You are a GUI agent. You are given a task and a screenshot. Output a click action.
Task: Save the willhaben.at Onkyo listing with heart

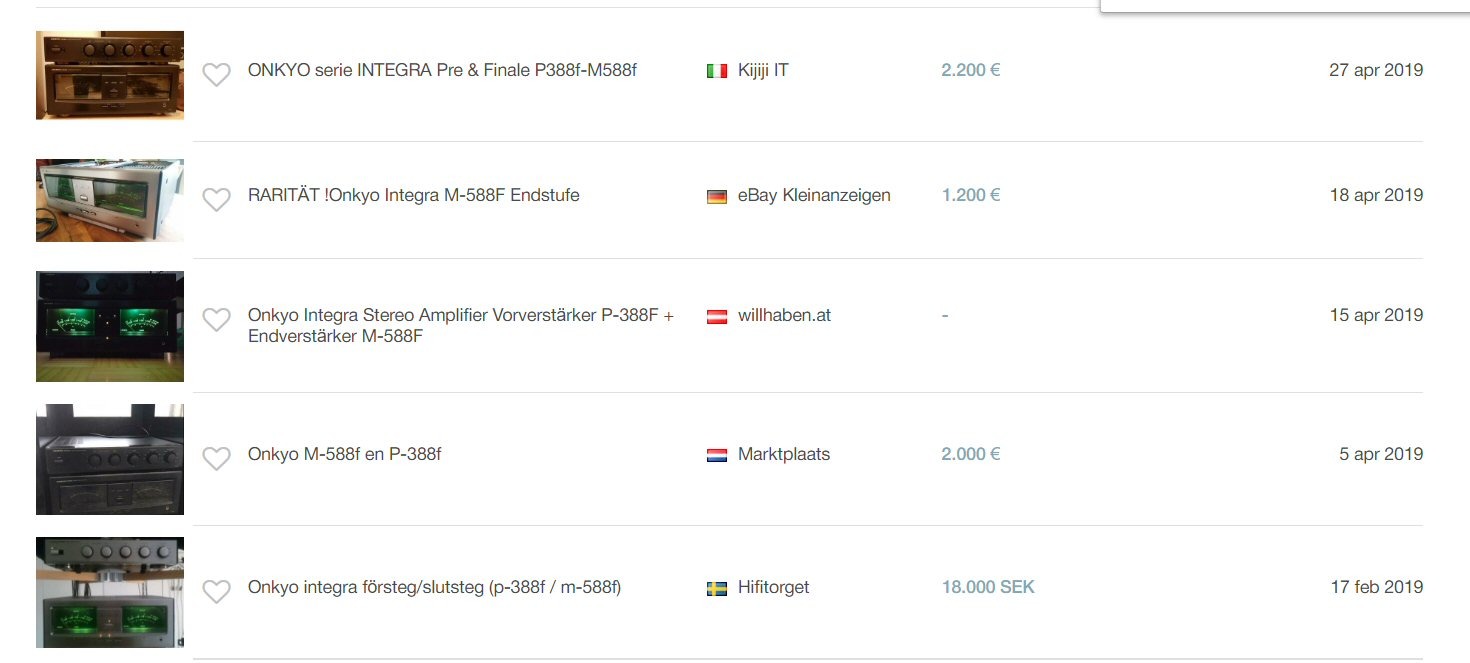[216, 319]
